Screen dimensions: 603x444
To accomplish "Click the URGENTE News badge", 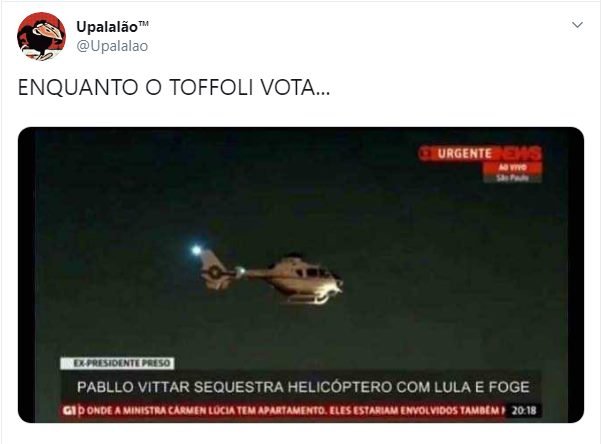I will tap(480, 153).
